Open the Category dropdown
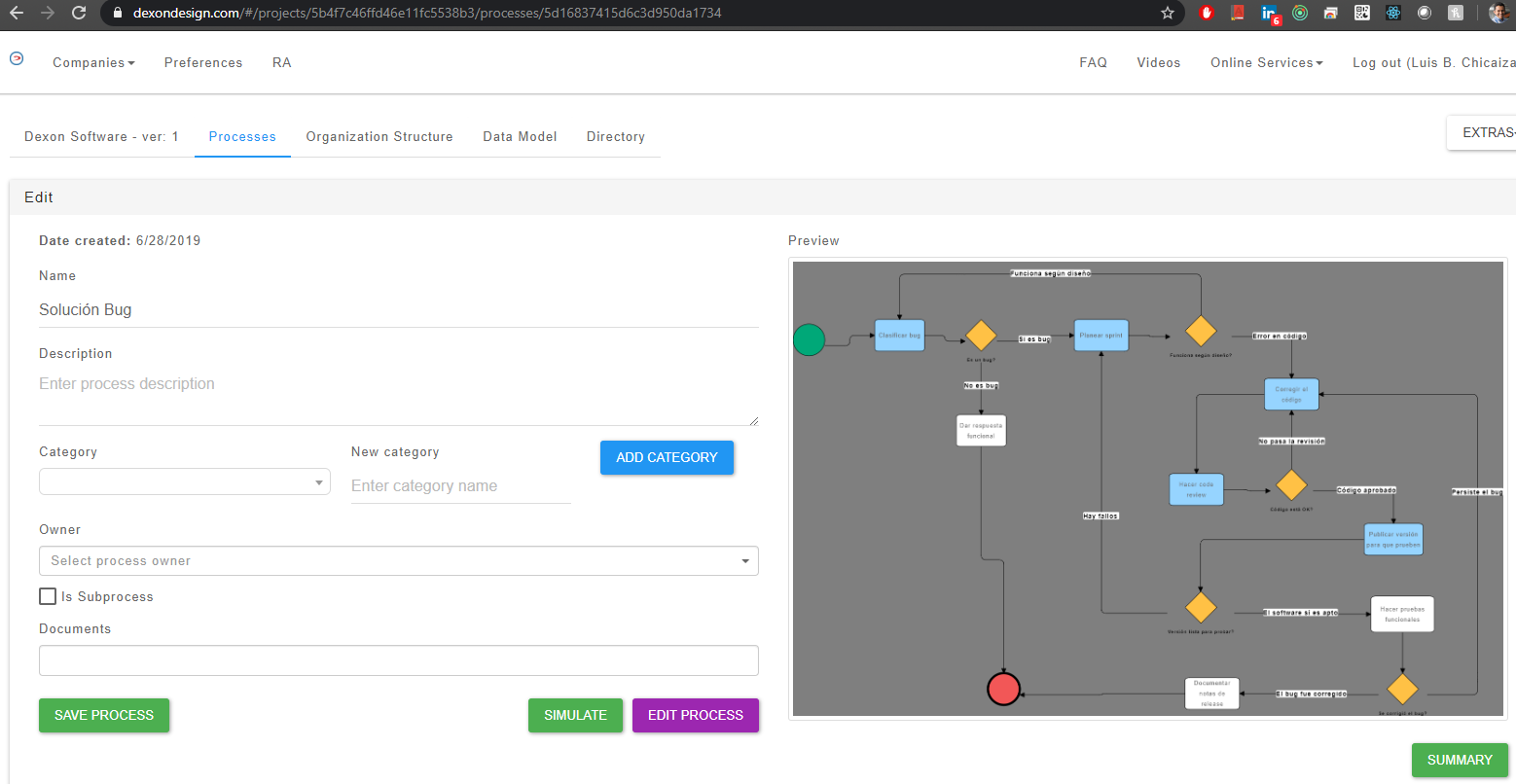This screenshot has width=1516, height=784. click(x=185, y=482)
